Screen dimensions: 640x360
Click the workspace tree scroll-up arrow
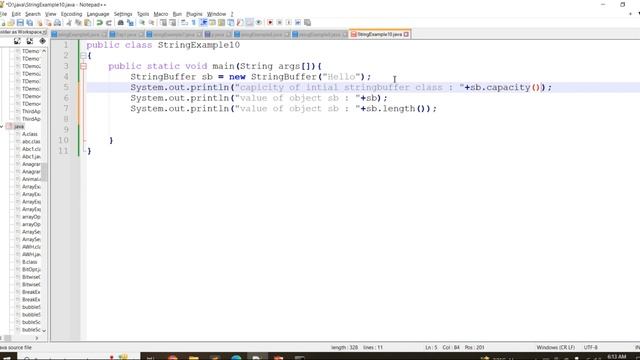click(x=44, y=51)
